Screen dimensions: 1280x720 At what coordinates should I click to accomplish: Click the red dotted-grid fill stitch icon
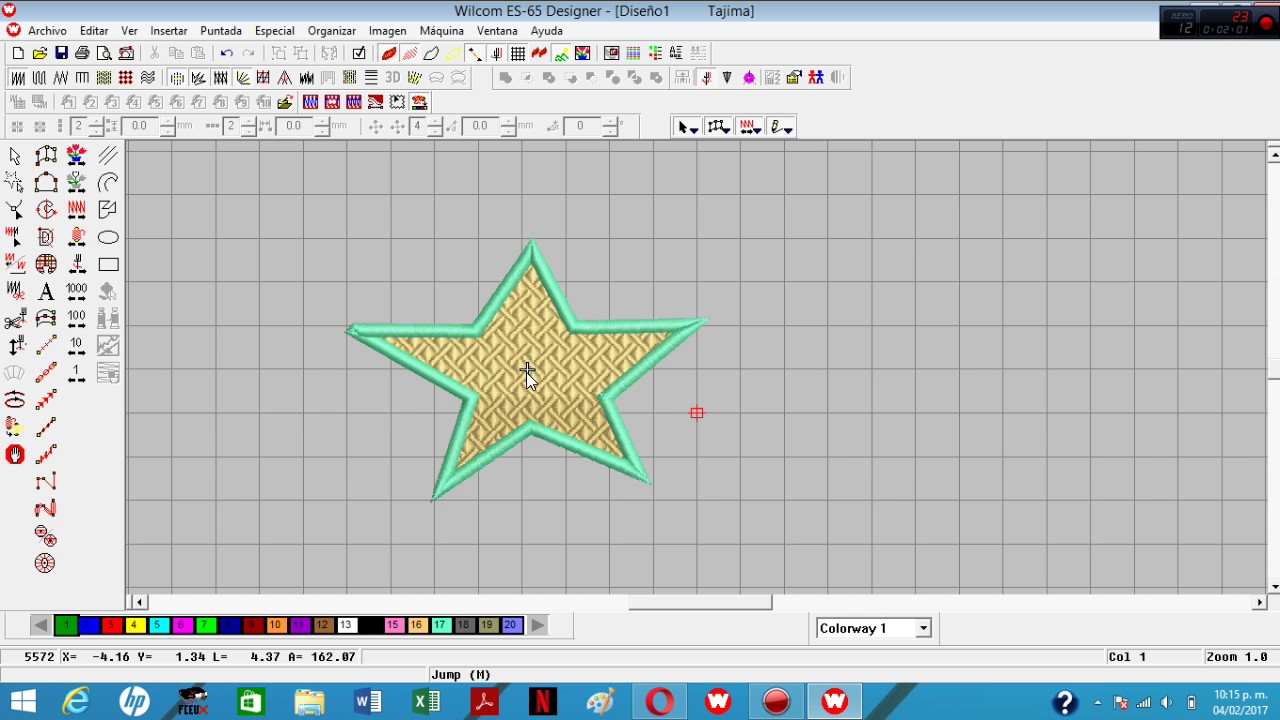click(x=126, y=77)
